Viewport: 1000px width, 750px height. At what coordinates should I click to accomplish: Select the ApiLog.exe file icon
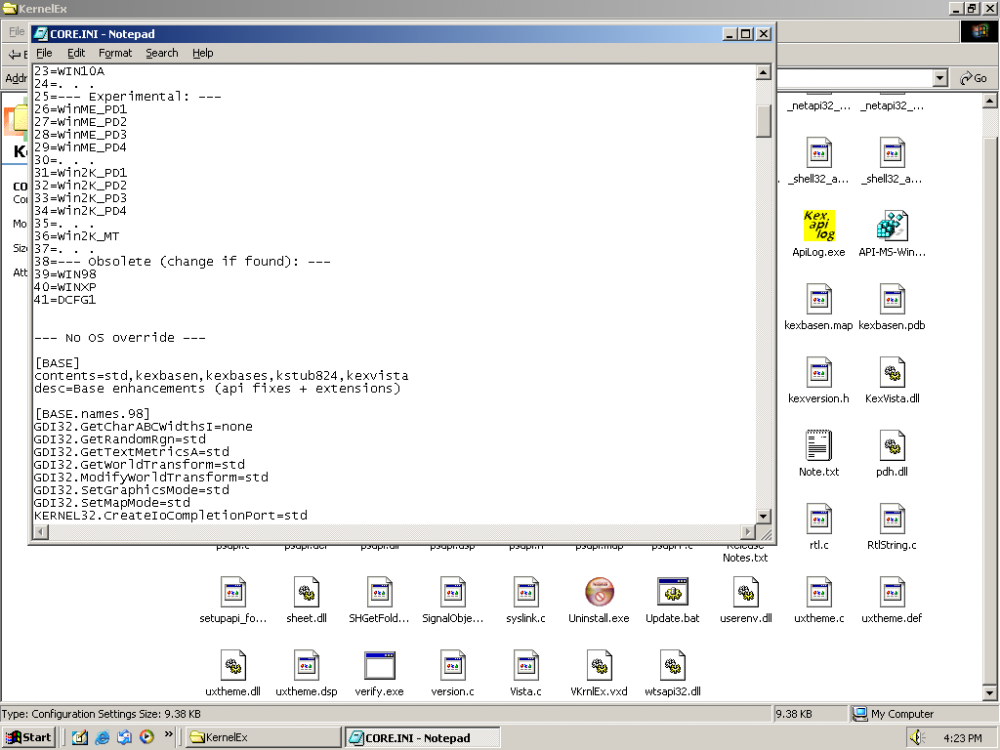818,226
